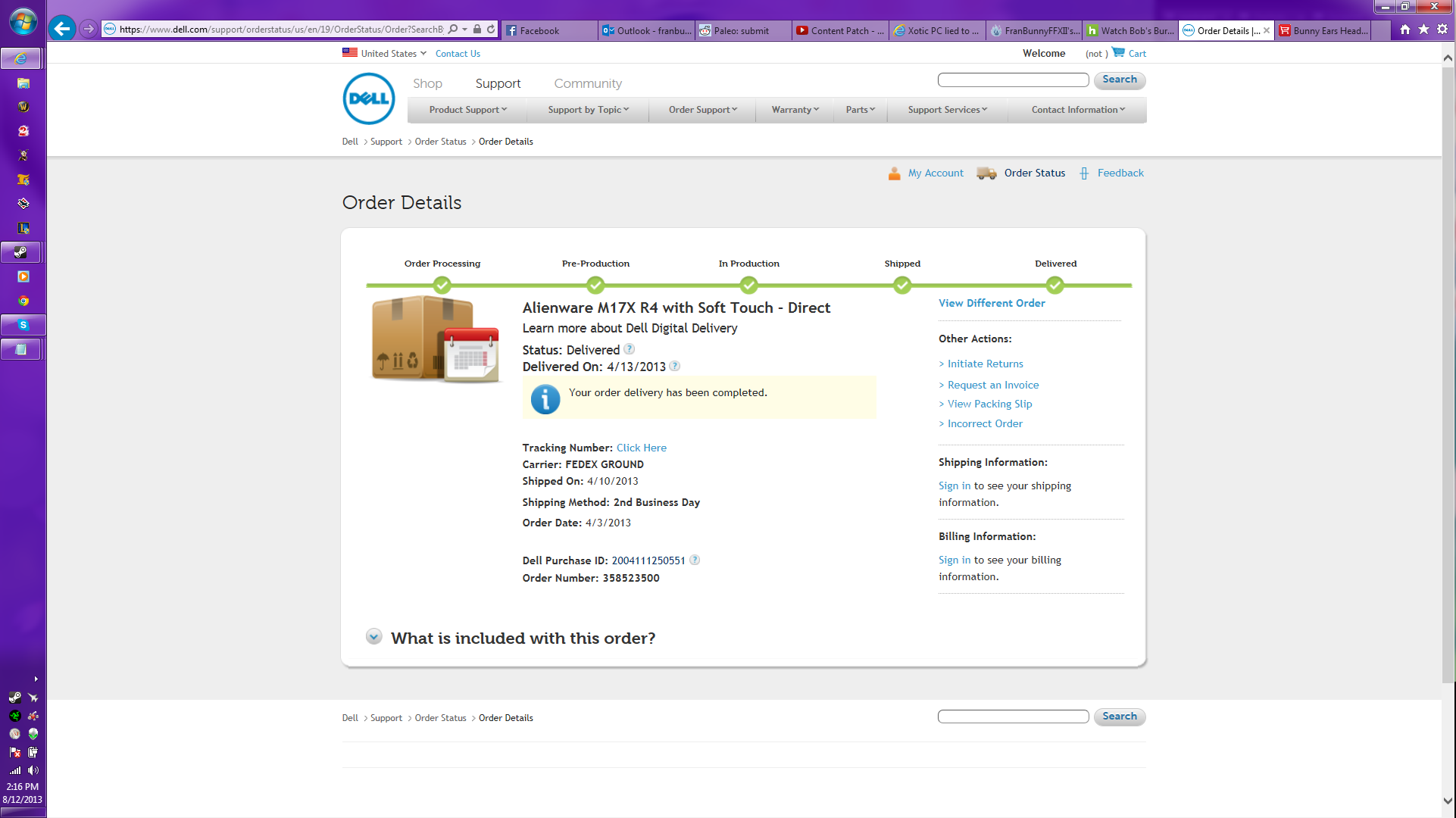1456x818 pixels.
Task: Click the help icon beside Dell Purchase ID
Action: tap(695, 560)
